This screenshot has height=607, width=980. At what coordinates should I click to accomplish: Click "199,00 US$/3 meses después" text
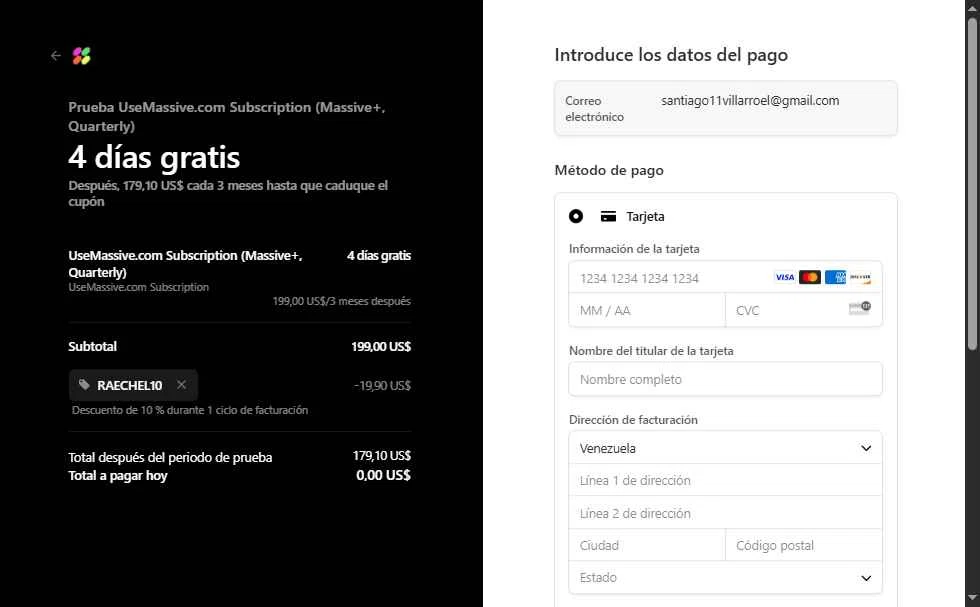tap(341, 301)
